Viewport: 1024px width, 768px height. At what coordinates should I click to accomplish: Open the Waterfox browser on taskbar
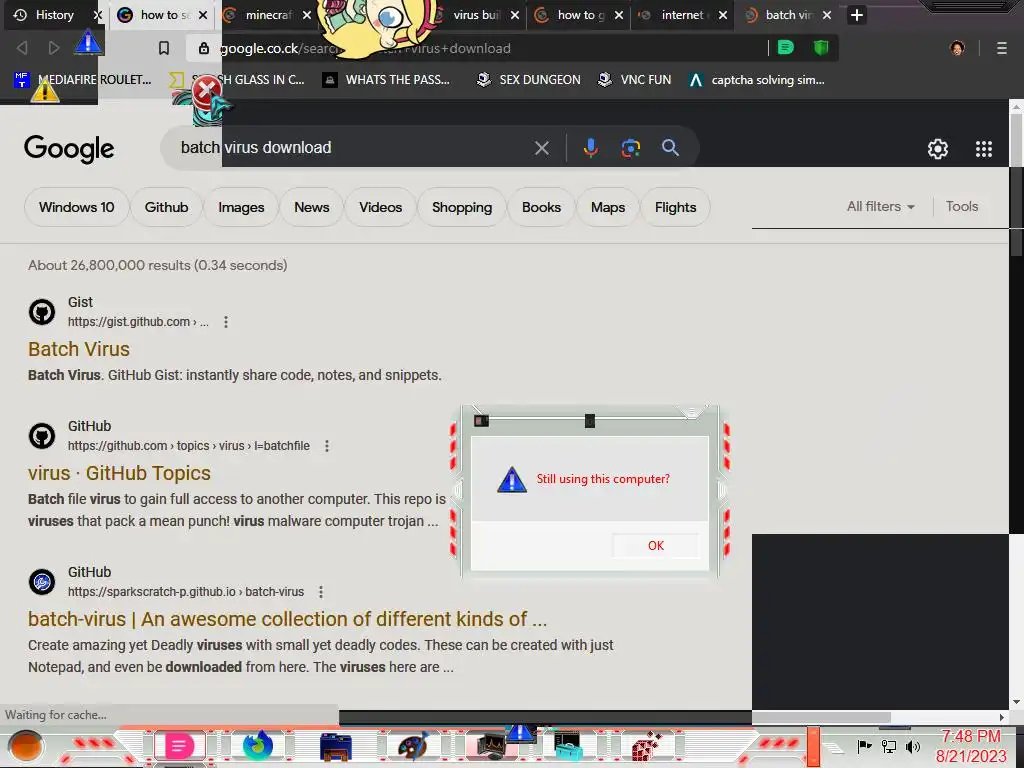pos(258,746)
